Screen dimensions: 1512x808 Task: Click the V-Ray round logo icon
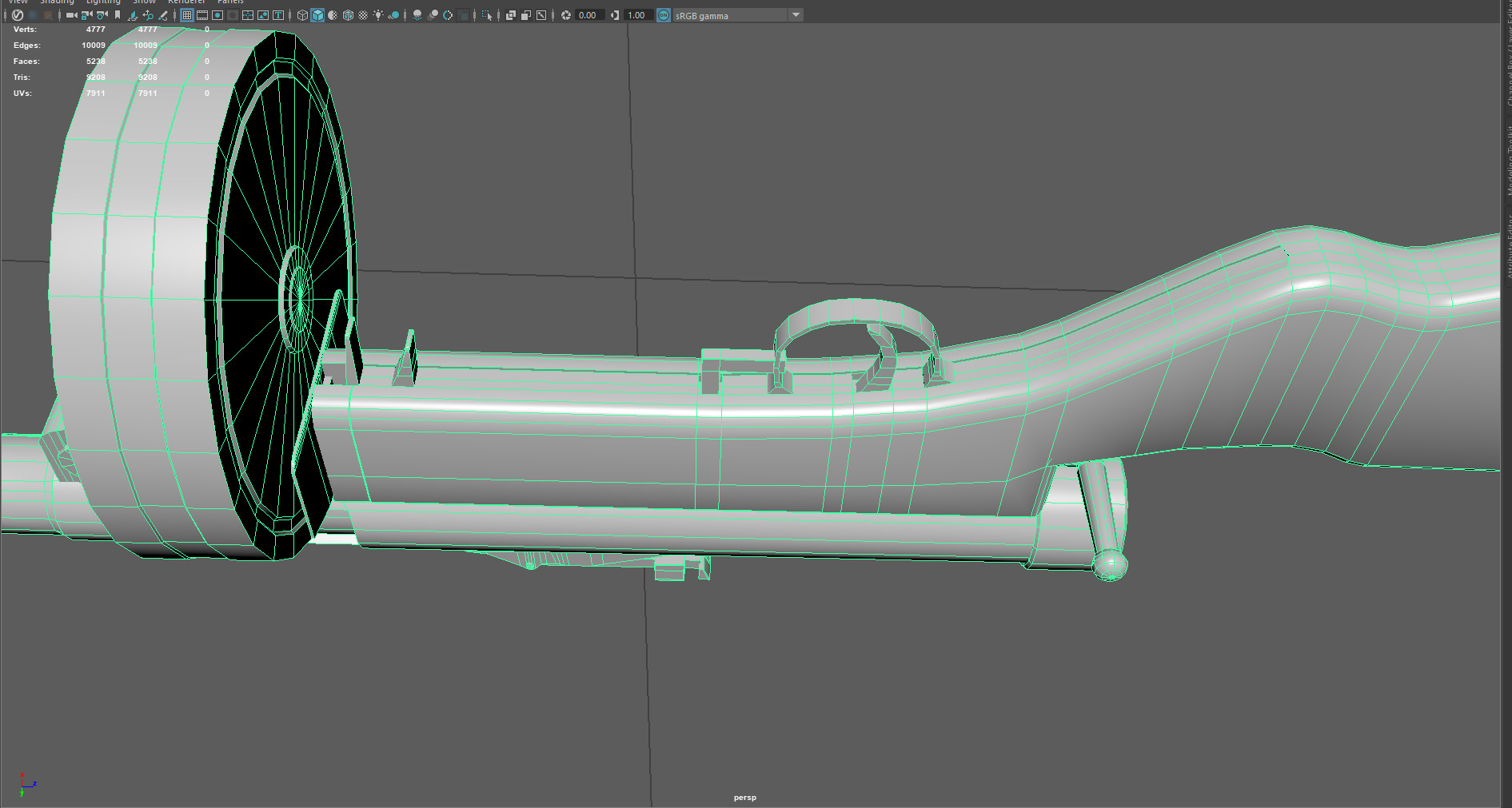click(18, 15)
